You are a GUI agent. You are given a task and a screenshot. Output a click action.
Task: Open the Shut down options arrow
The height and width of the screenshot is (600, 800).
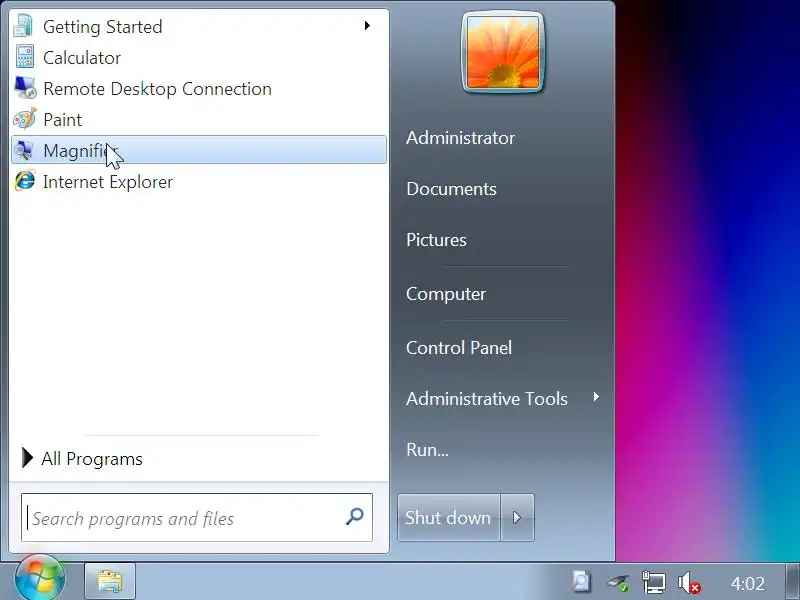point(517,517)
